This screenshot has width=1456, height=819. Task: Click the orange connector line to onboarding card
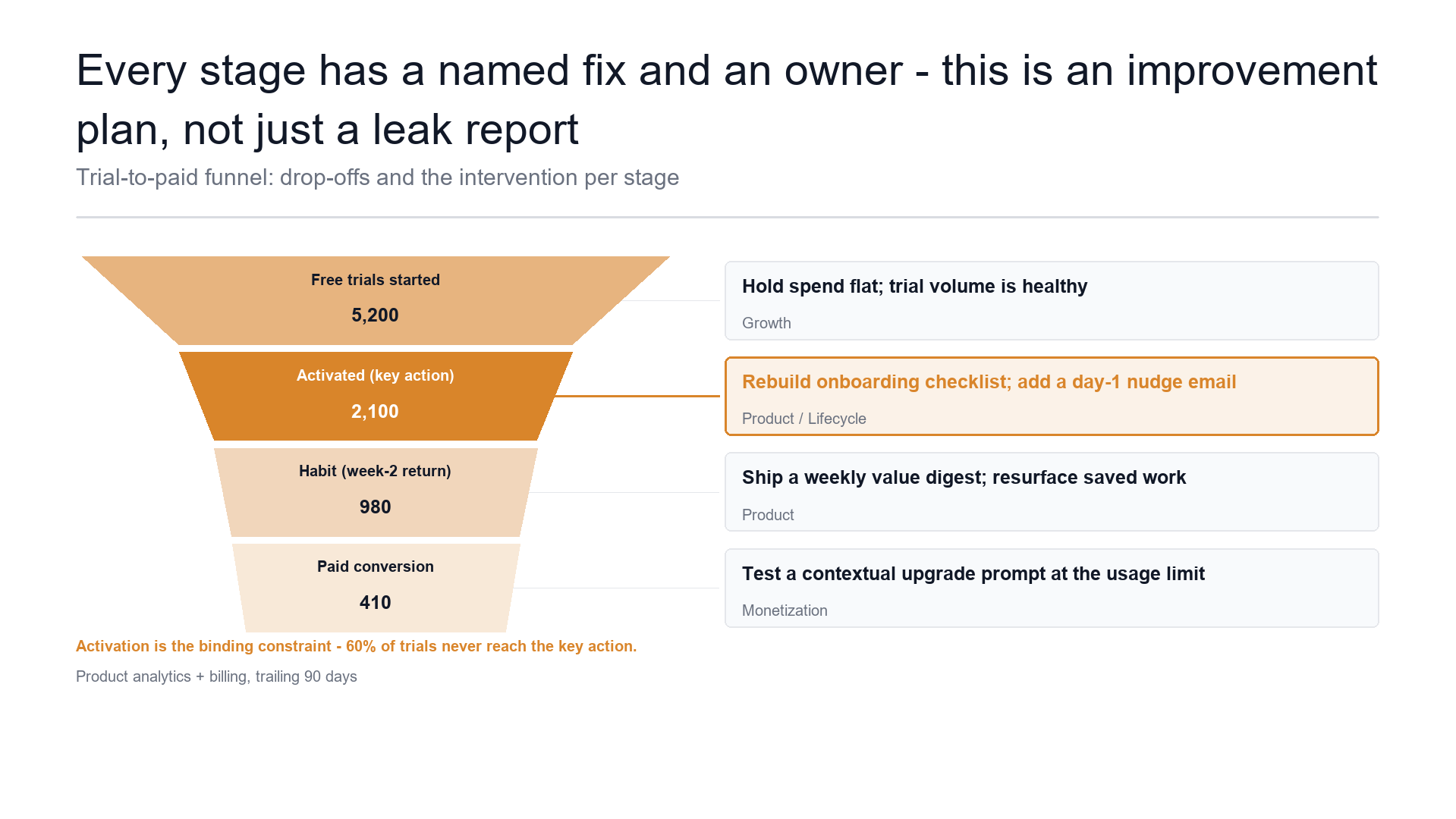pos(637,396)
